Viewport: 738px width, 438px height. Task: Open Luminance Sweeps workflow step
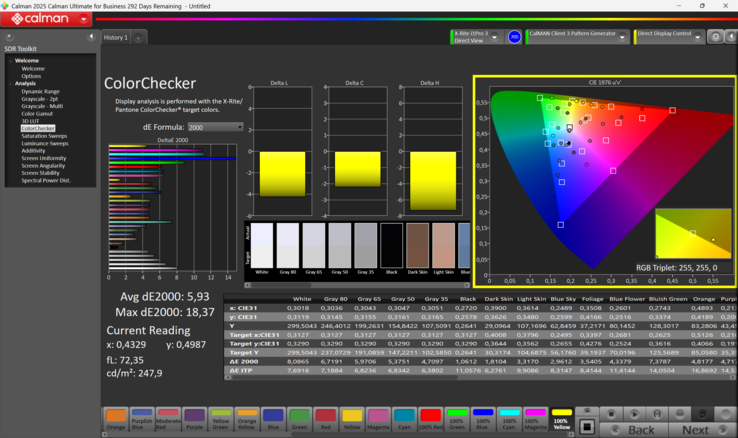pos(45,143)
